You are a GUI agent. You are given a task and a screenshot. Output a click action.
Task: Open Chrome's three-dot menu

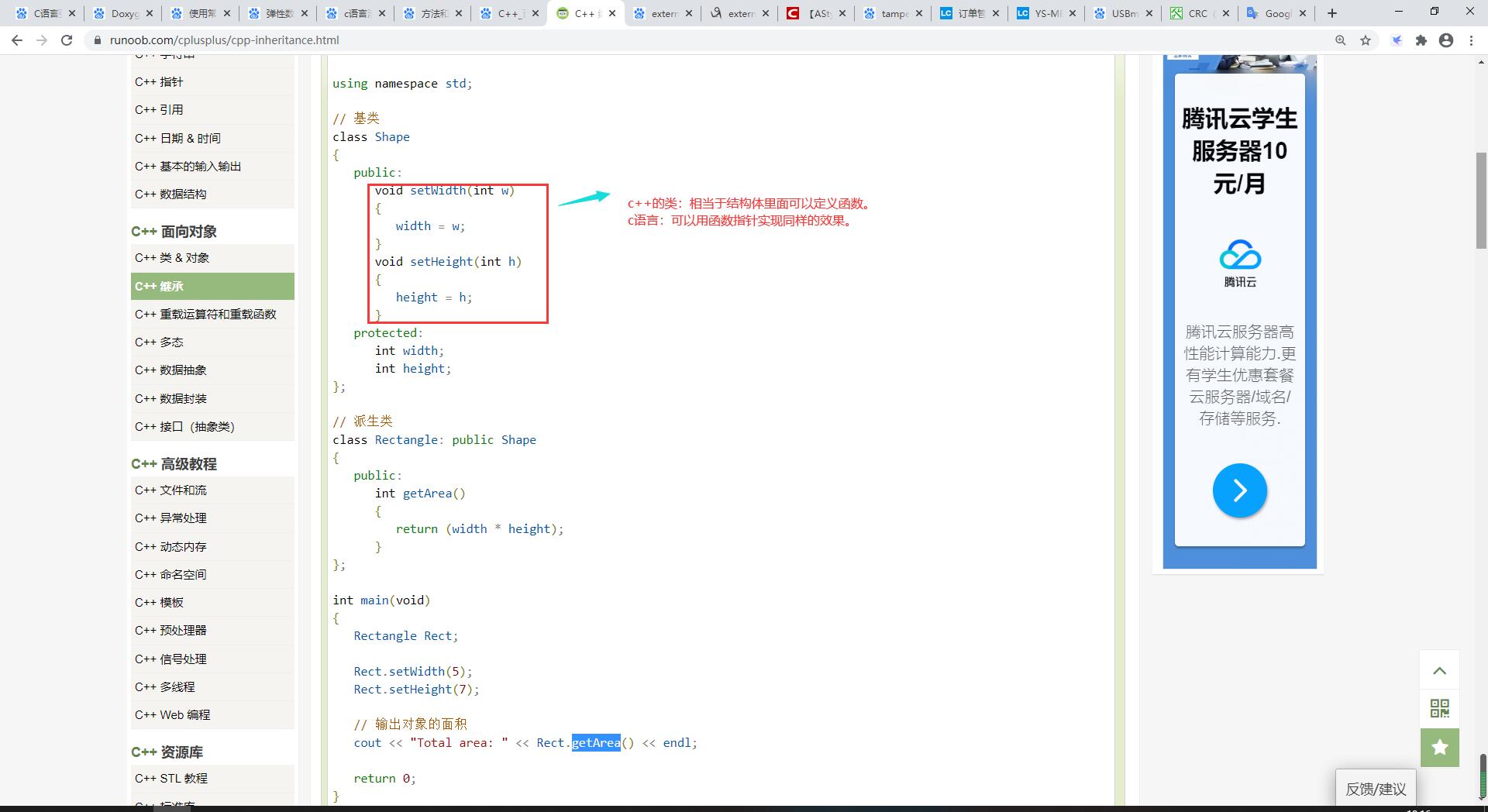(1473, 40)
